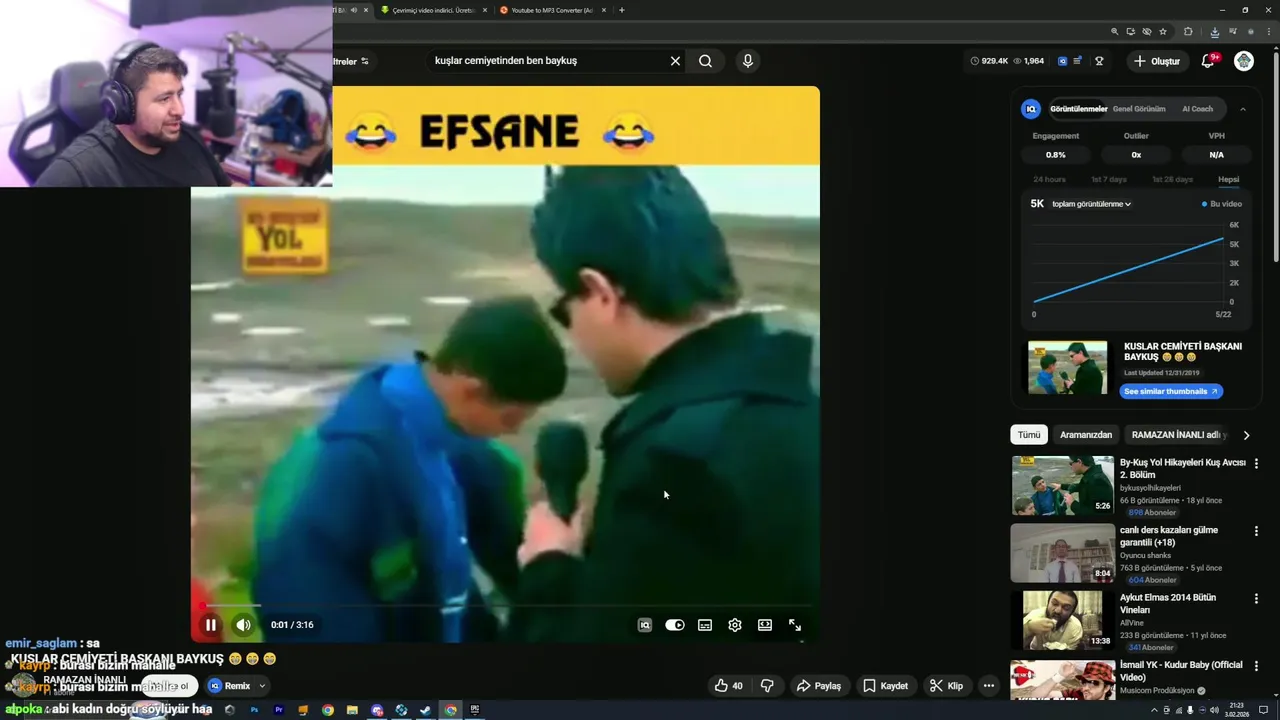Click the search magnifier button
The width and height of the screenshot is (1280, 720).
[706, 61]
